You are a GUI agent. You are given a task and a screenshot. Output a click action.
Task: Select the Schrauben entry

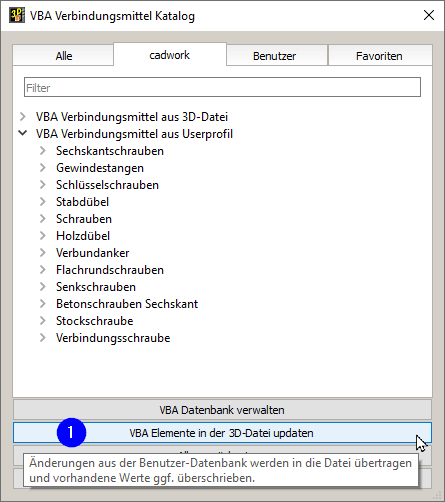[84, 219]
